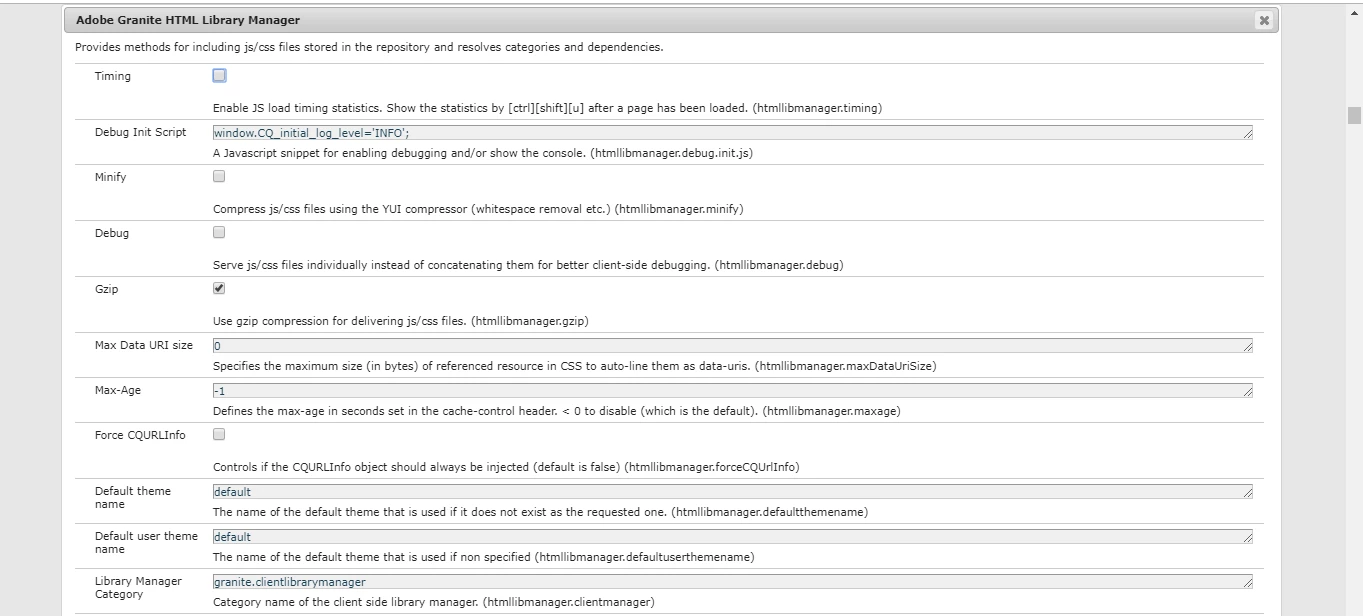
Task: Click the page vertical scrollbar thumb
Action: [x=1354, y=115]
